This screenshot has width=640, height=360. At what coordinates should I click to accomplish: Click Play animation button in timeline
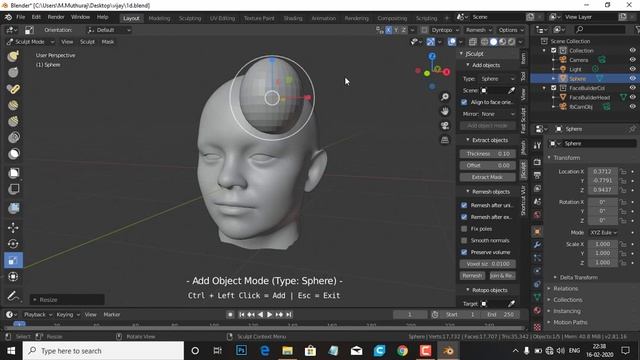[269, 314]
